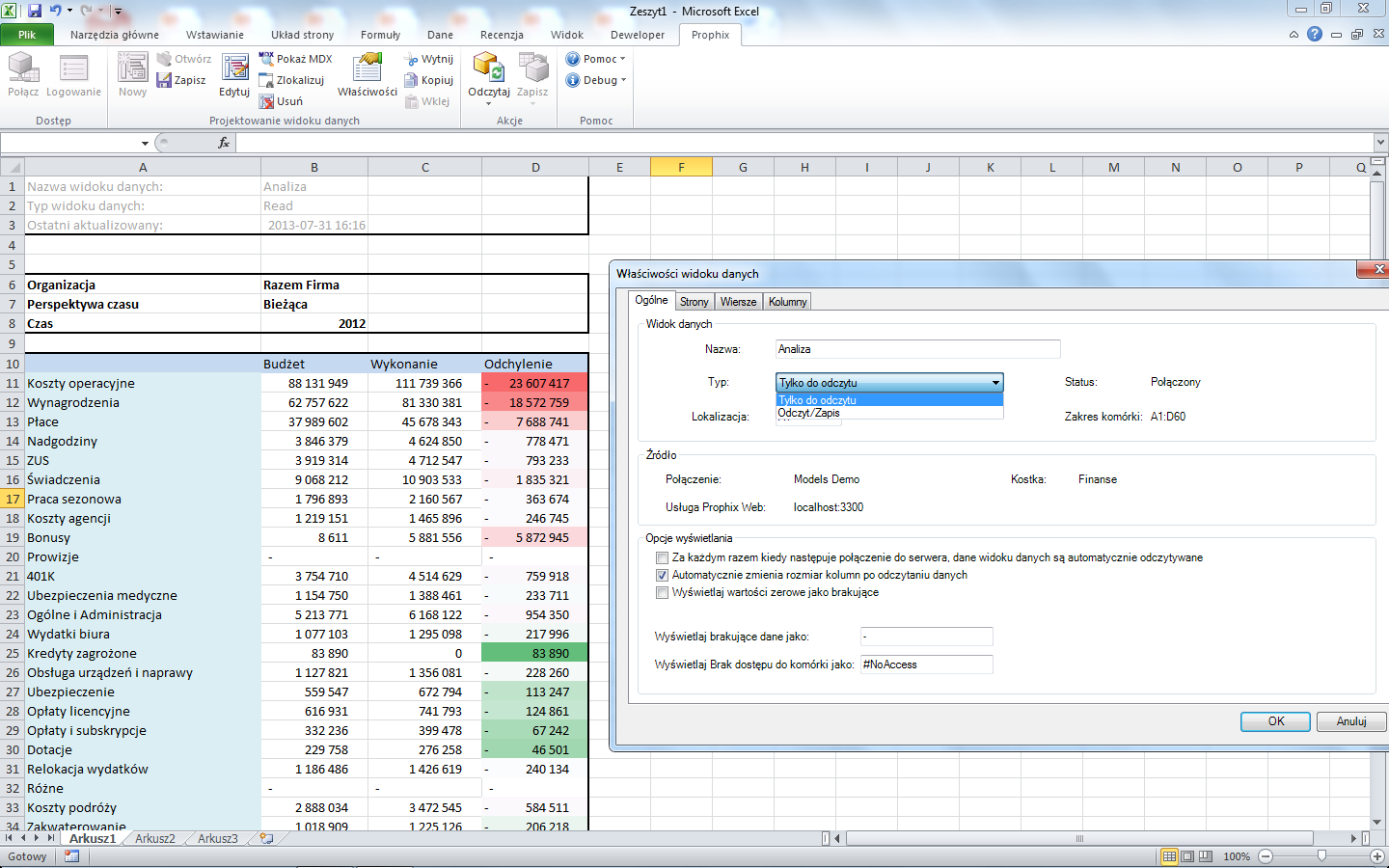The image size is (1389, 868).
Task: Click the 100% zoom level
Action: coord(1237,856)
